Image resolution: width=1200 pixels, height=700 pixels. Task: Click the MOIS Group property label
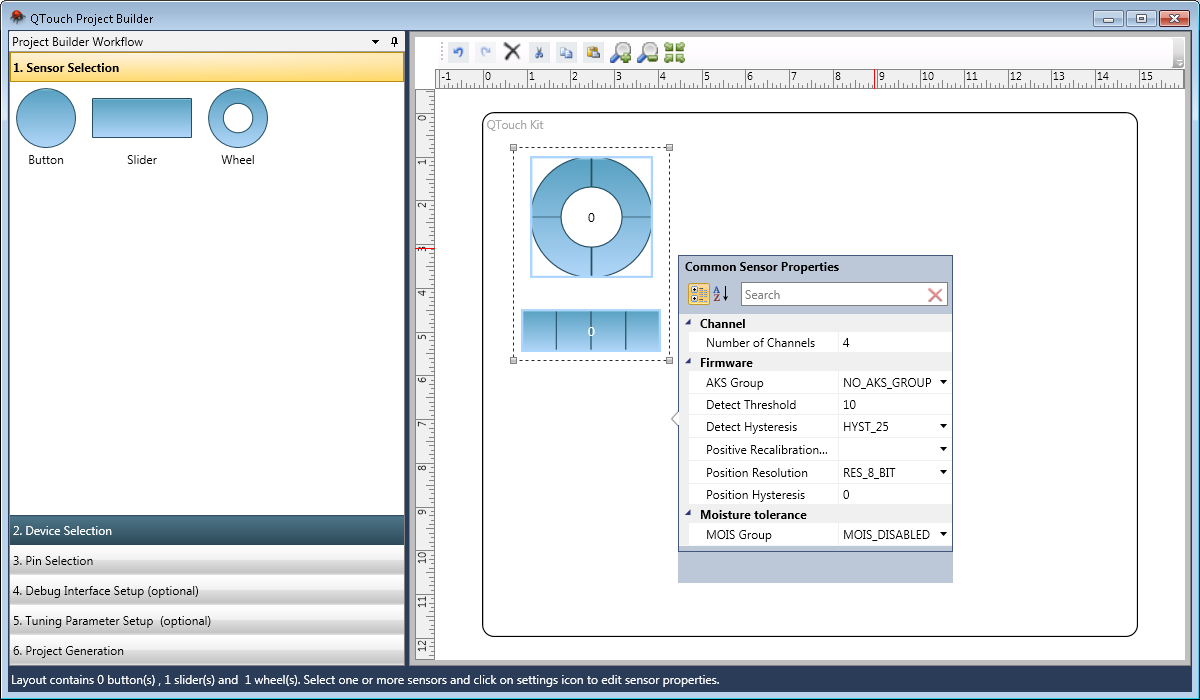[x=738, y=535]
